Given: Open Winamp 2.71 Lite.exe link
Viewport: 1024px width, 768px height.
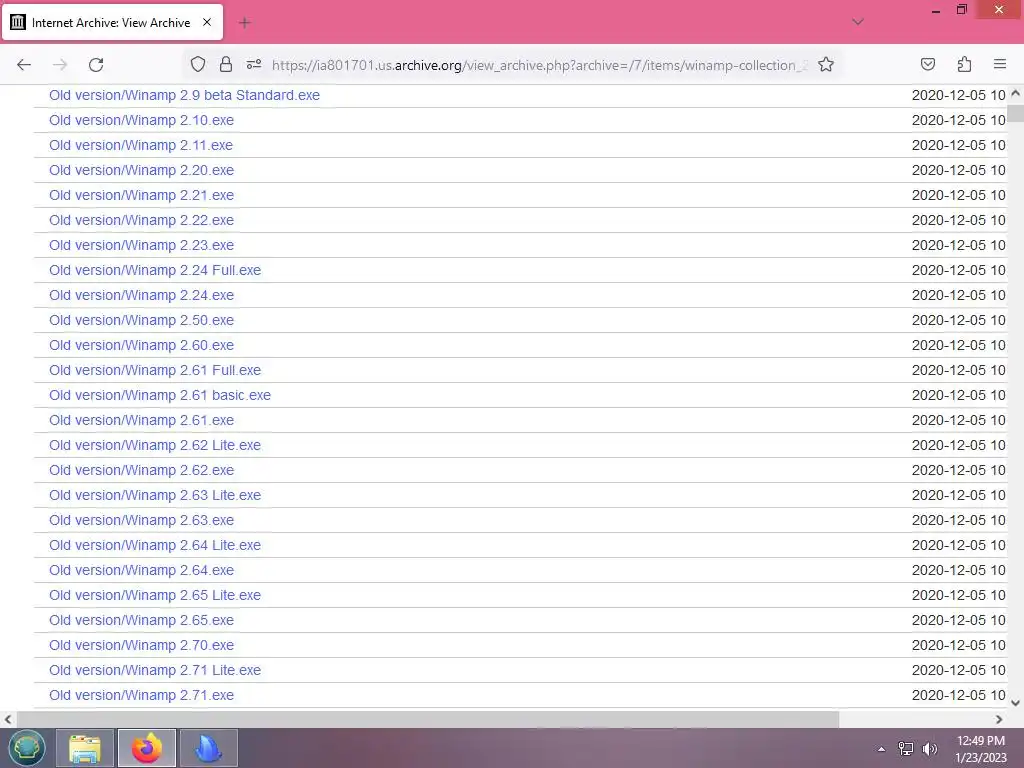Looking at the screenshot, I should [155, 670].
